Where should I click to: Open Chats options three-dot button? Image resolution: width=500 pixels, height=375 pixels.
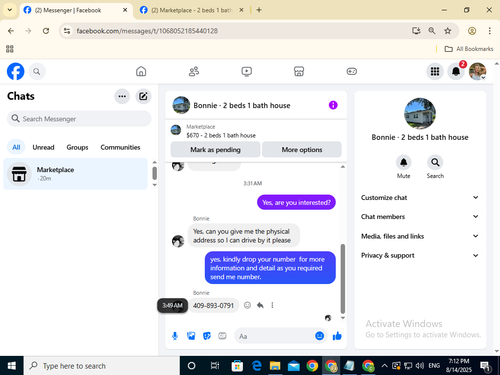122,96
